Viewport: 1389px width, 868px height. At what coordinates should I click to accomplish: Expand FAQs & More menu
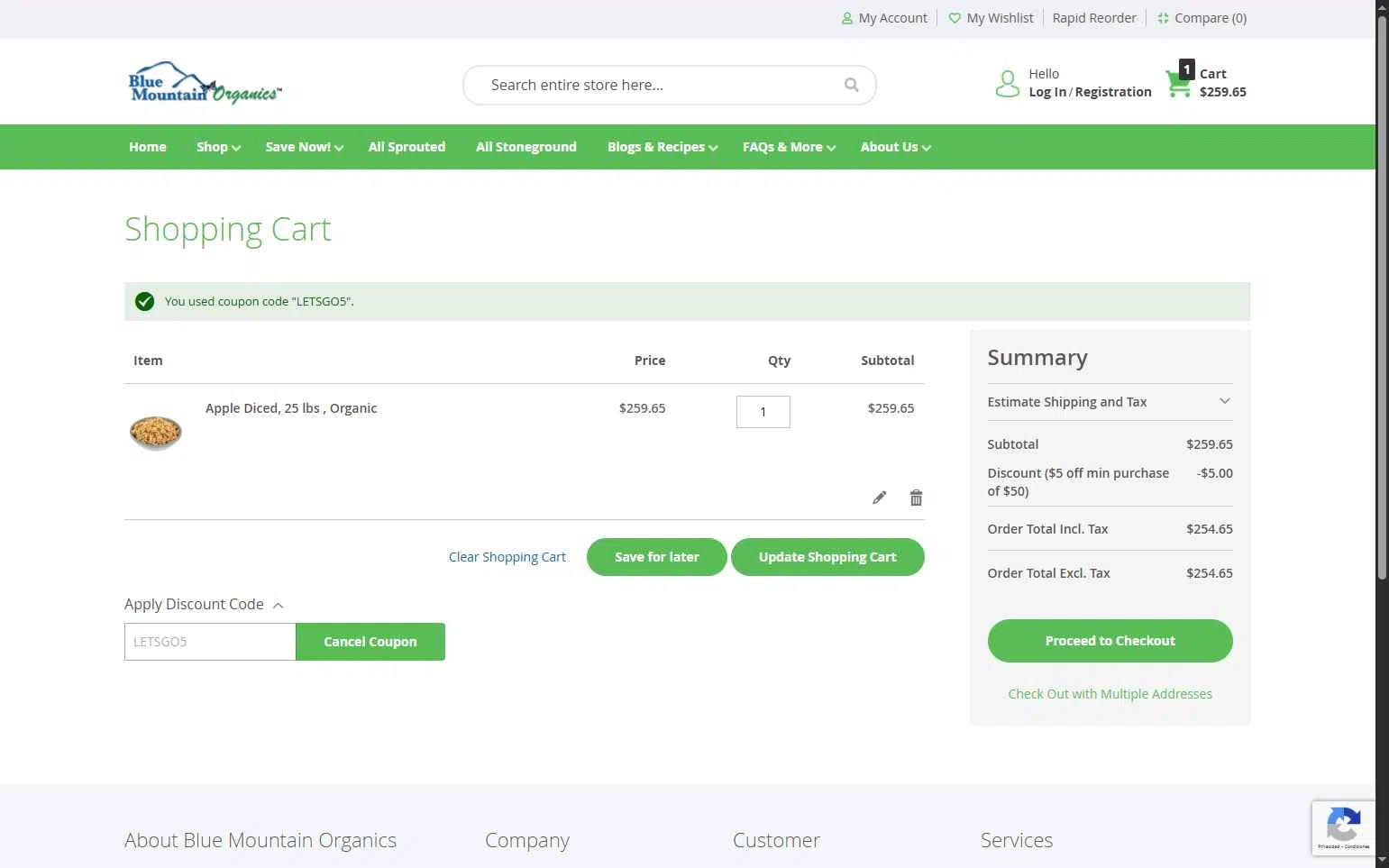[789, 147]
